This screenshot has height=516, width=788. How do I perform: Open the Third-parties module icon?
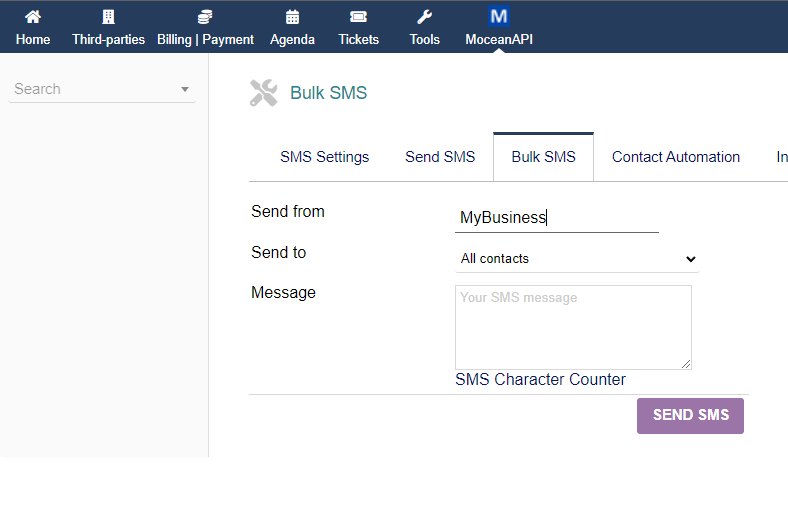(x=108, y=17)
